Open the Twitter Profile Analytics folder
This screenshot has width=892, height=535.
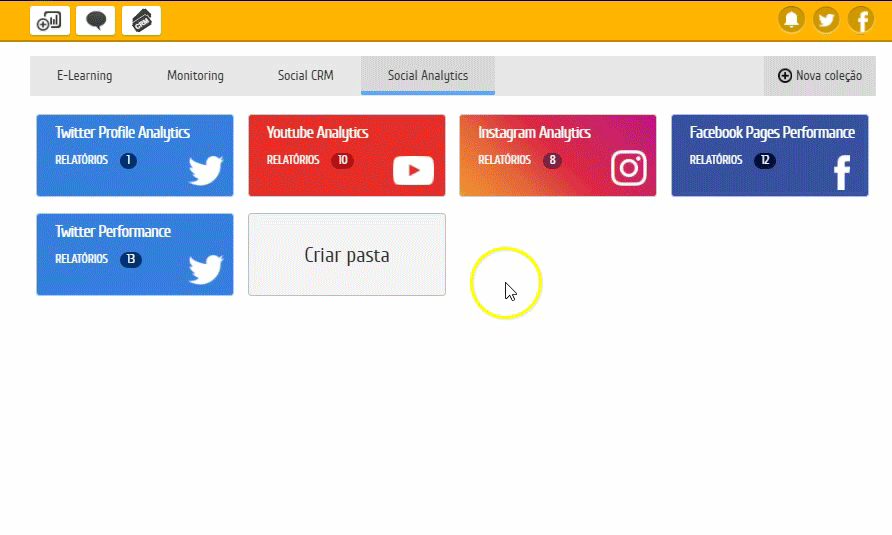click(x=122, y=133)
